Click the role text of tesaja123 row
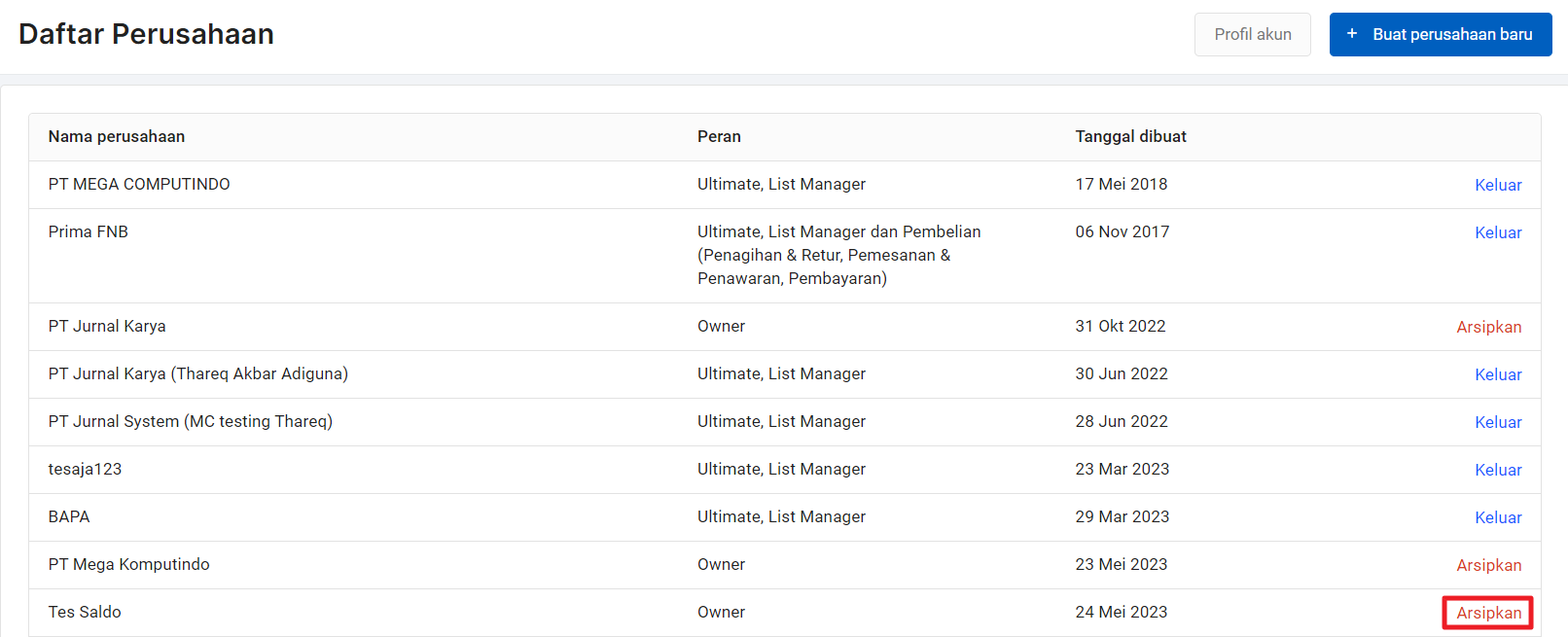This screenshot has height=637, width=1568. pyautogui.click(x=781, y=469)
